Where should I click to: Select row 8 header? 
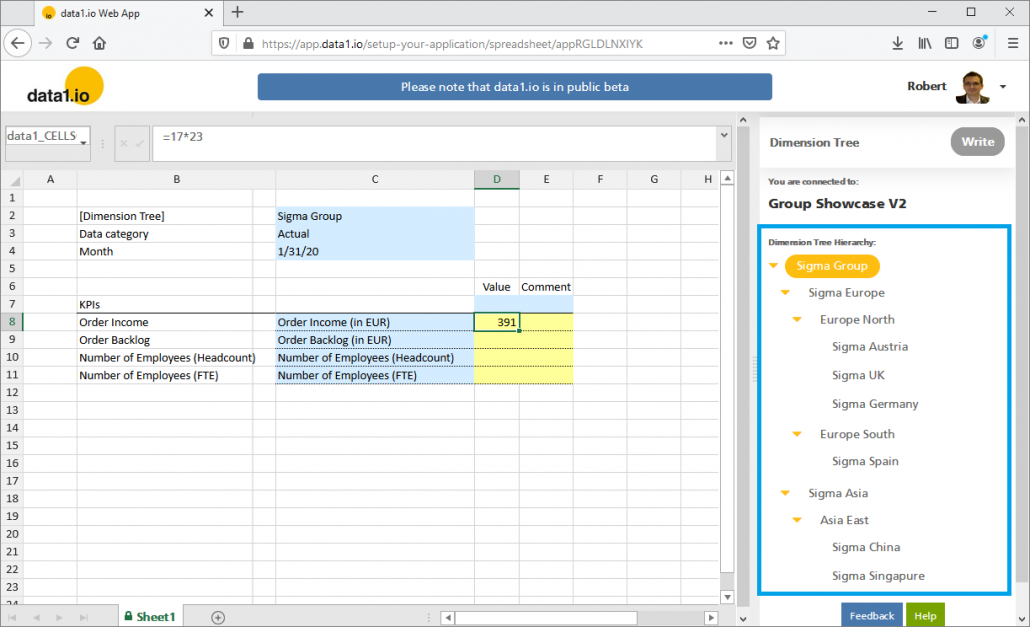tap(12, 322)
